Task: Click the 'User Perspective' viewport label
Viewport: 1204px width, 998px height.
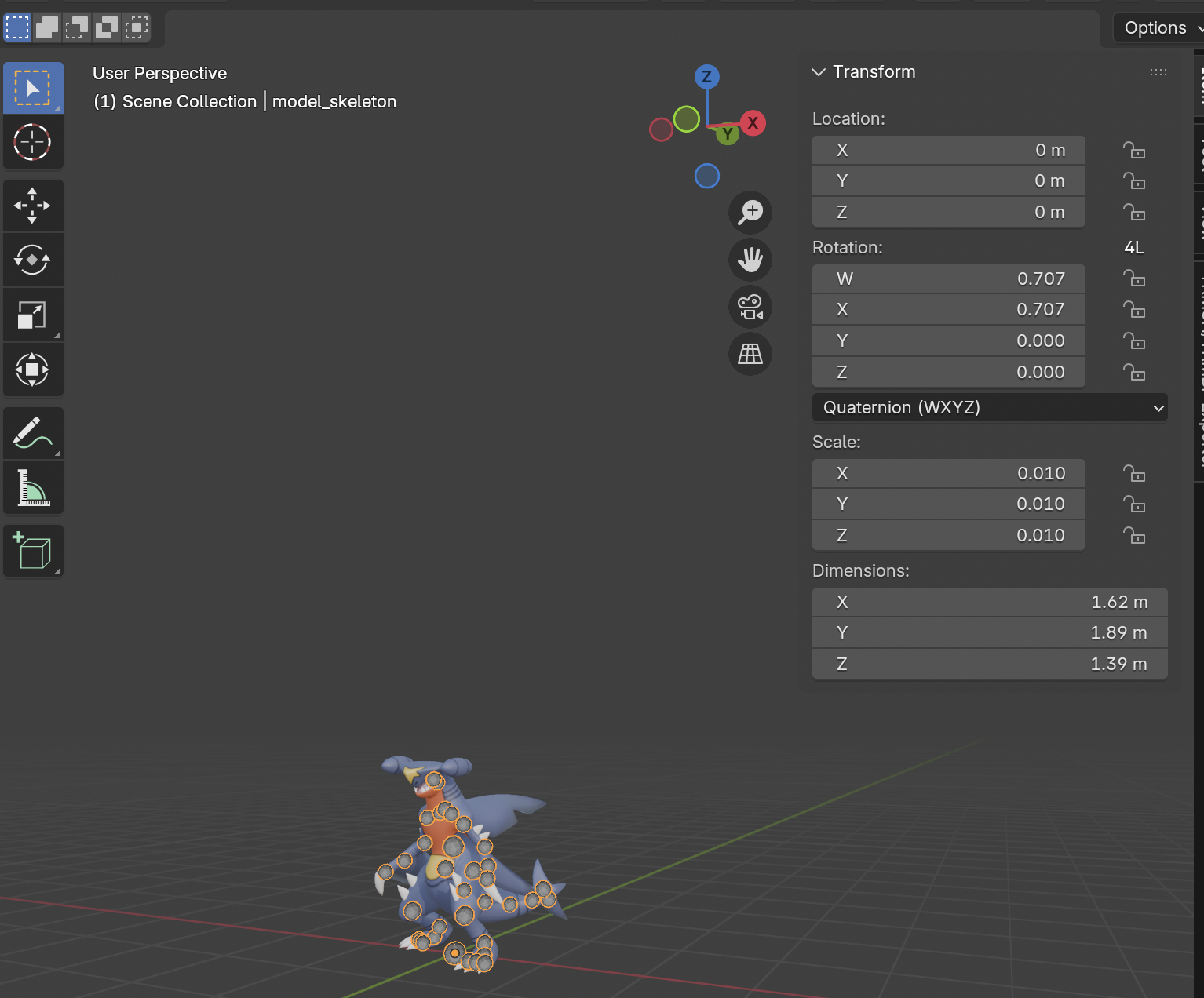Action: point(160,73)
